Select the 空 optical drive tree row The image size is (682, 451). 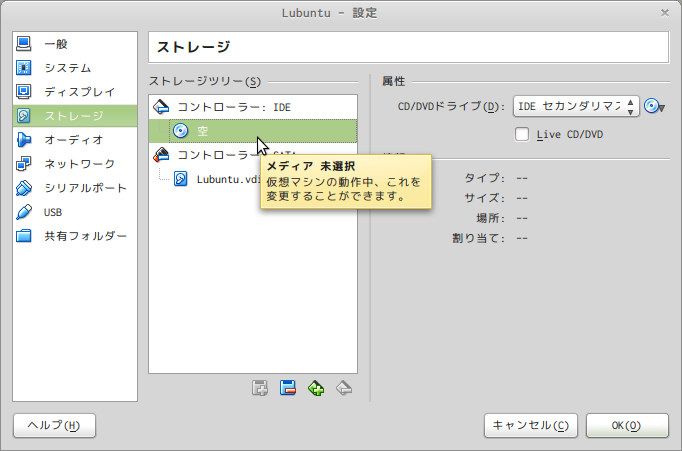pyautogui.click(x=253, y=130)
